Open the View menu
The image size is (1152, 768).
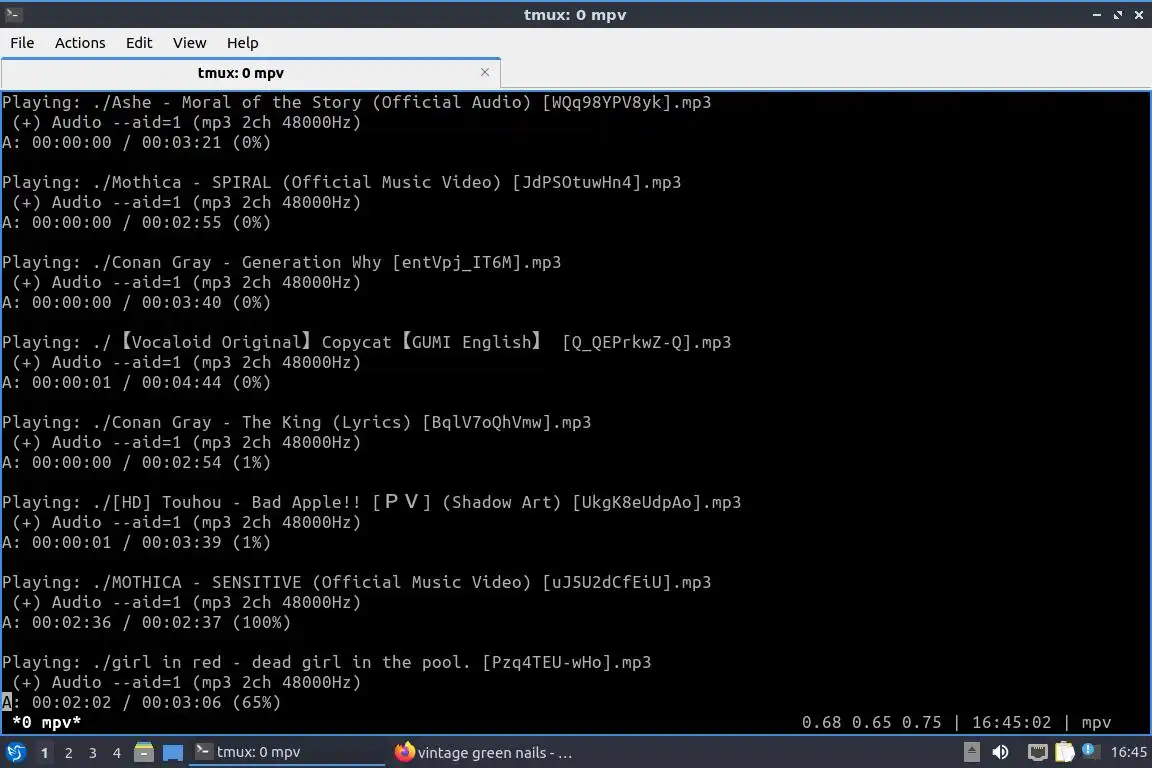190,43
